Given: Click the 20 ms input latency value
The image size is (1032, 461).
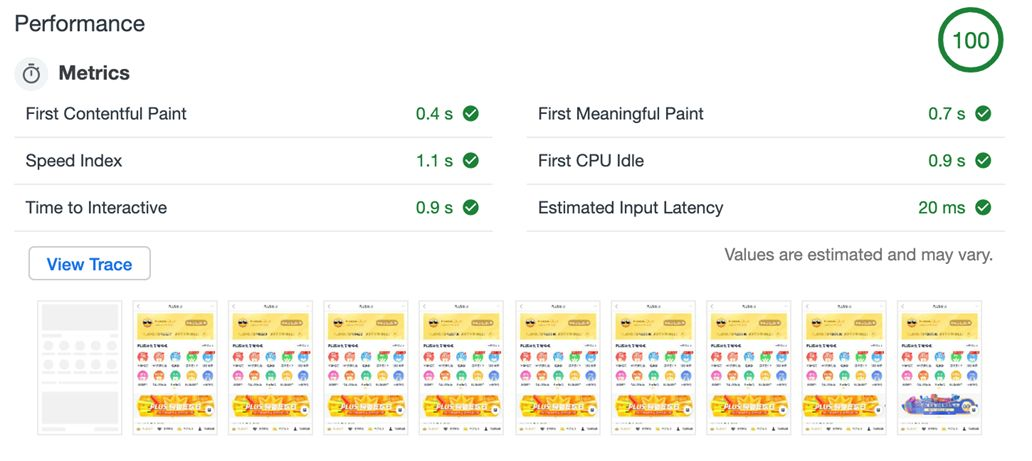Looking at the screenshot, I should 941,208.
